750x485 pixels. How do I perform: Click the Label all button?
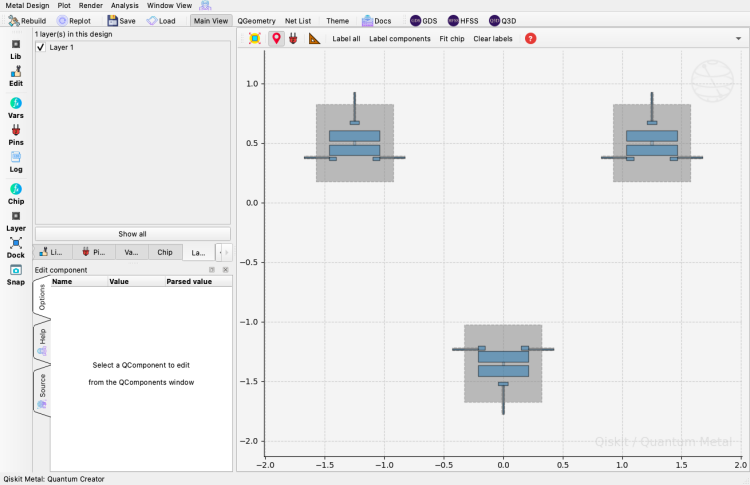click(346, 39)
